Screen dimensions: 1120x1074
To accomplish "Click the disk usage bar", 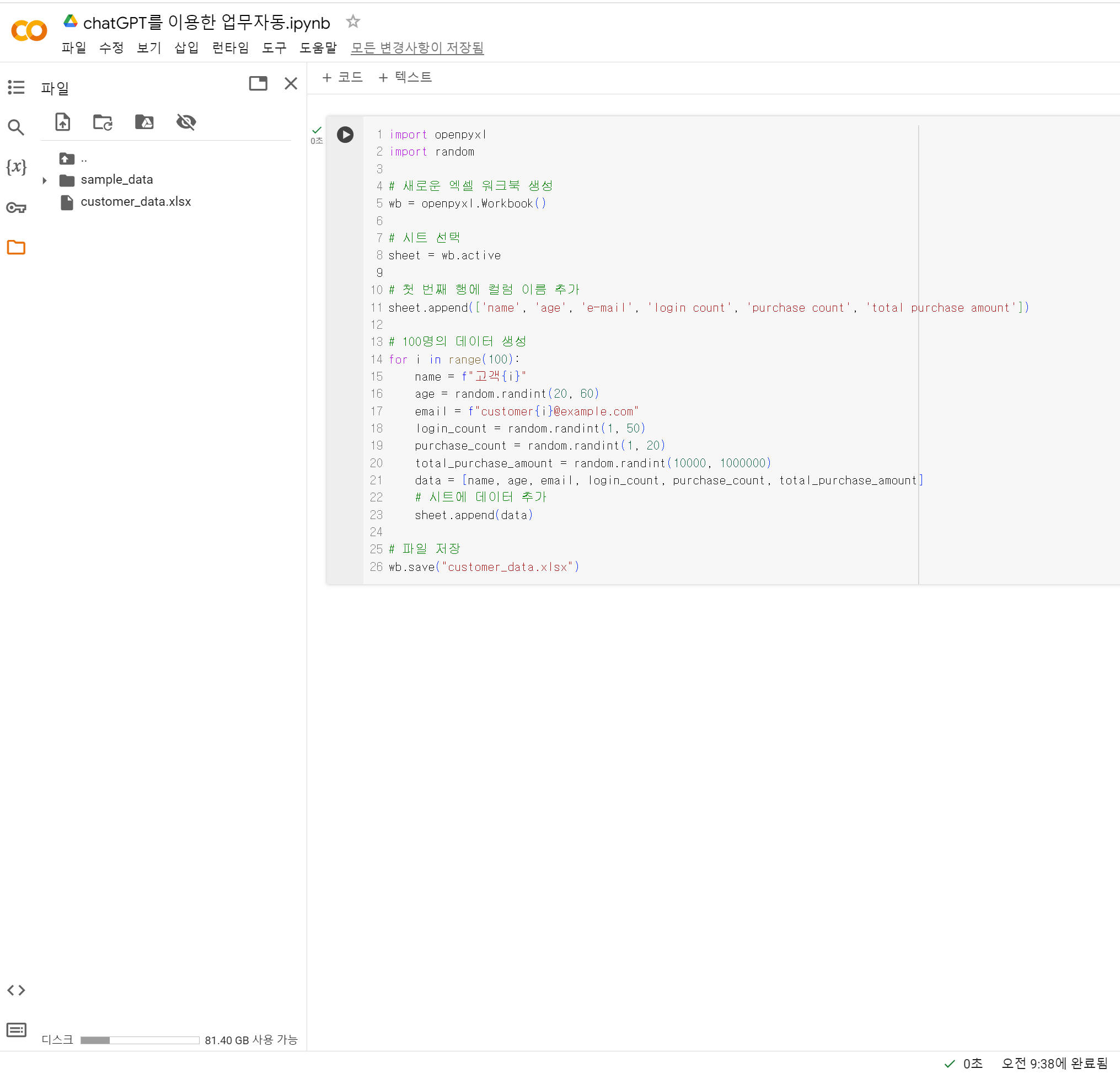I will coord(140,1040).
